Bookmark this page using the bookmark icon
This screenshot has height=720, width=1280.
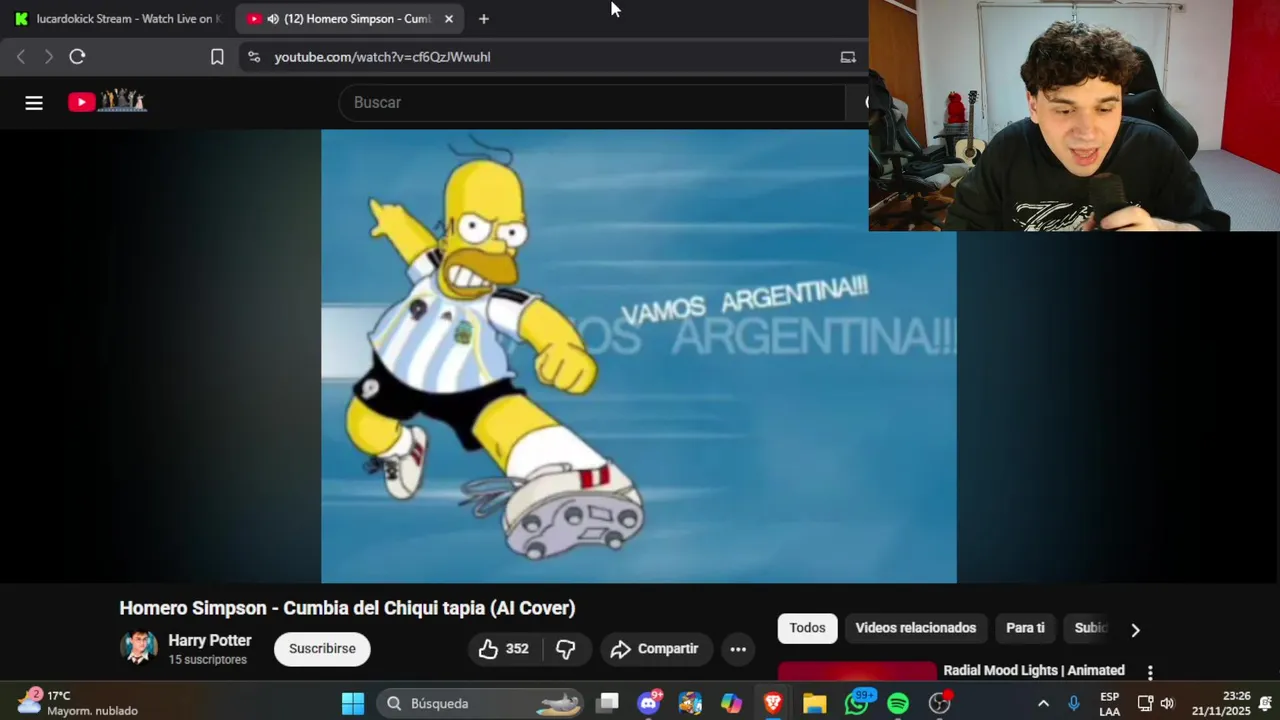coord(217,57)
